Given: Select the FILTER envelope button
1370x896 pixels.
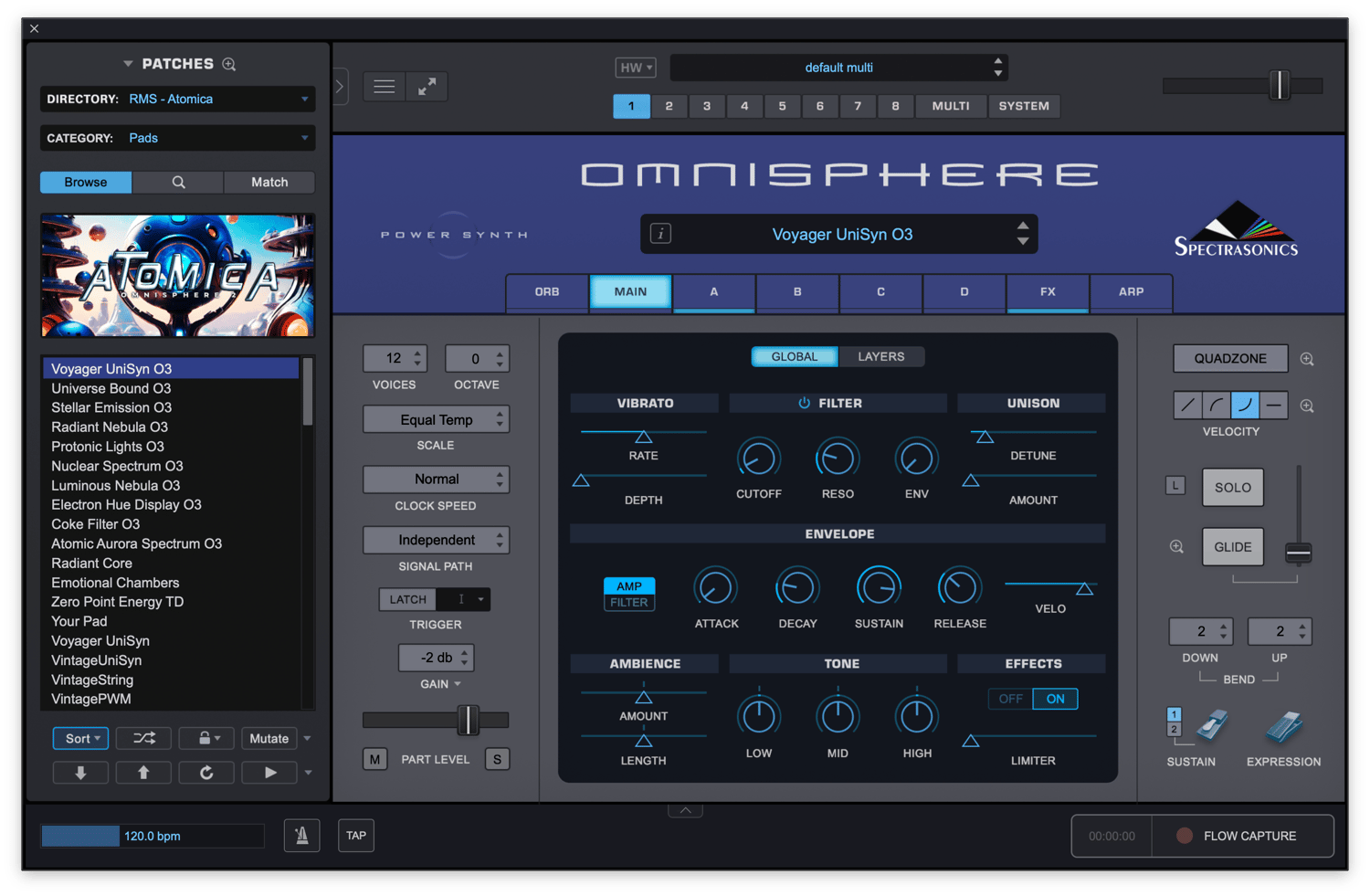Looking at the screenshot, I should [x=629, y=602].
